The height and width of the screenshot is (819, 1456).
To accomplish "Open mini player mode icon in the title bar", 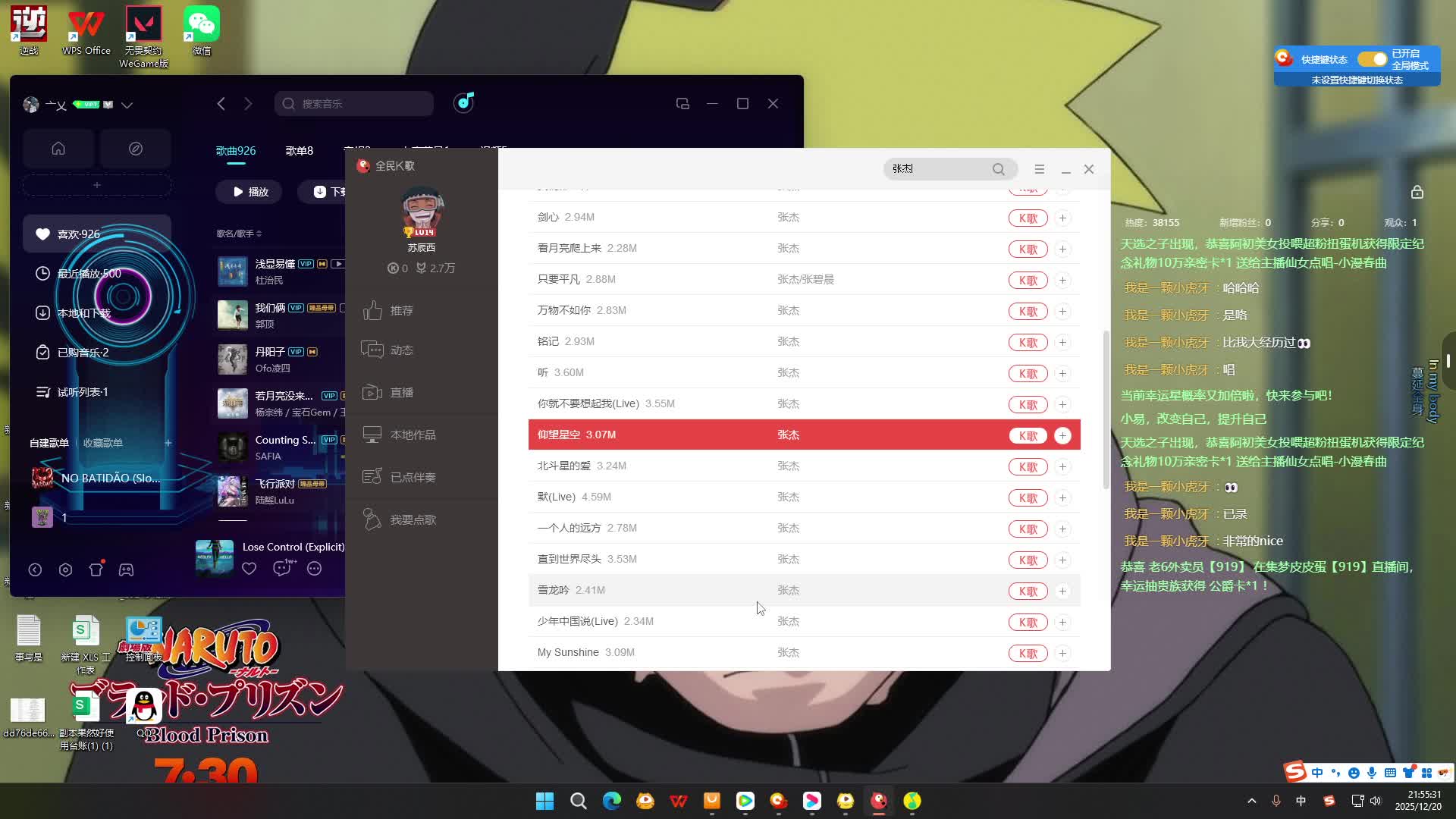I will (x=682, y=104).
